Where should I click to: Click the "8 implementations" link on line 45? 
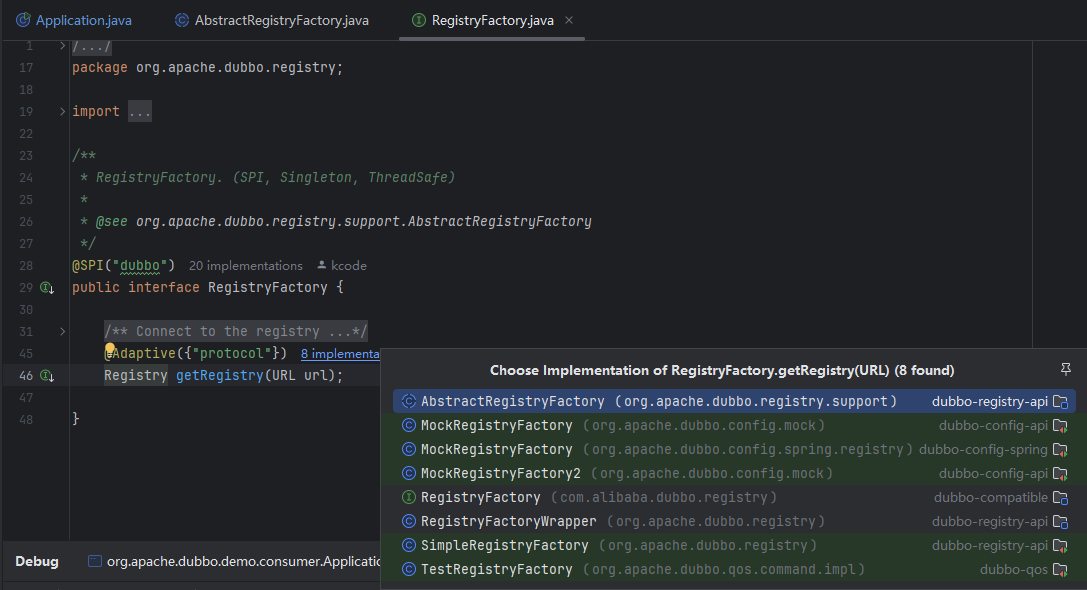tap(340, 354)
